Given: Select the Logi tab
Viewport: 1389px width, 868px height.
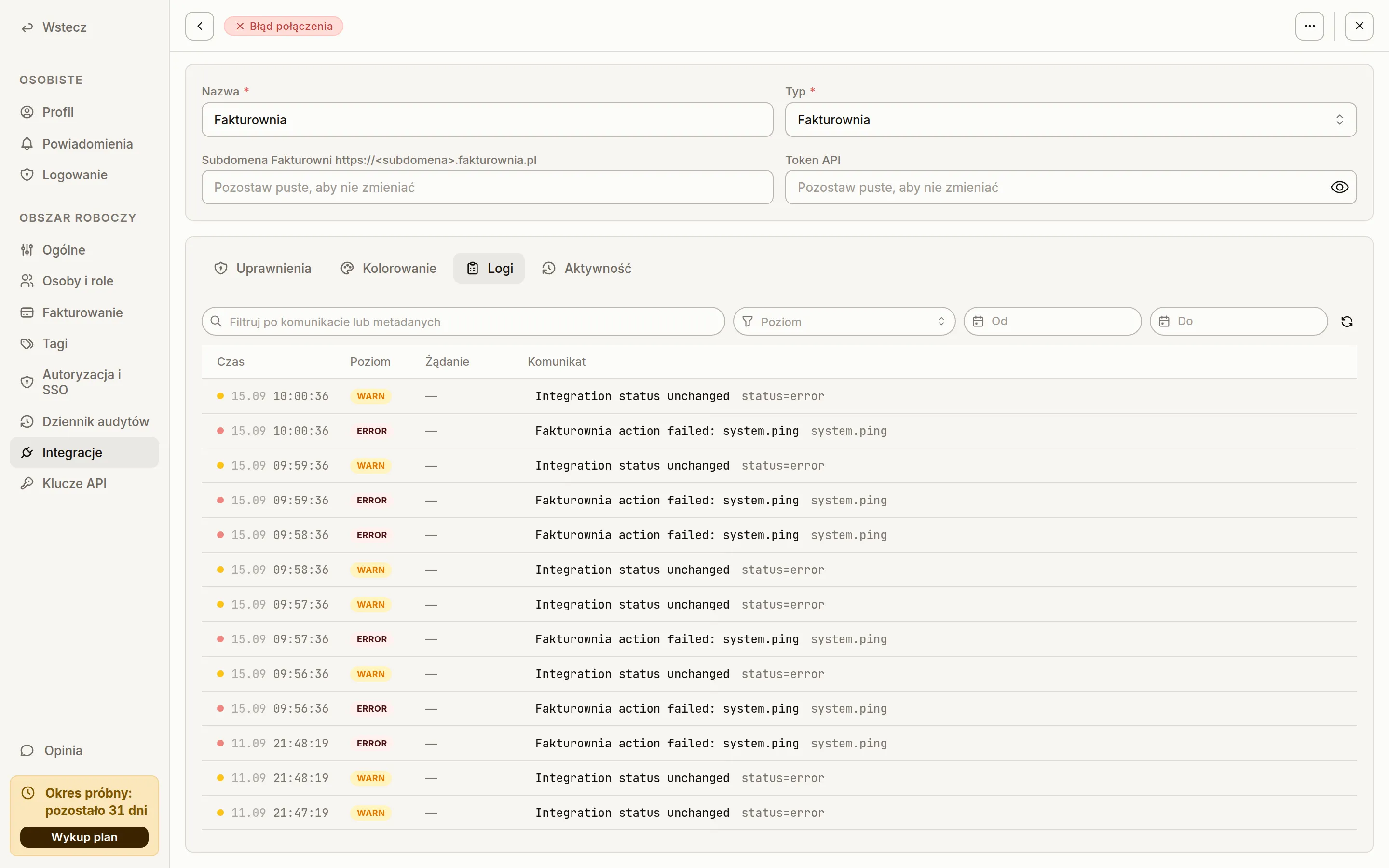Looking at the screenshot, I should (489, 268).
